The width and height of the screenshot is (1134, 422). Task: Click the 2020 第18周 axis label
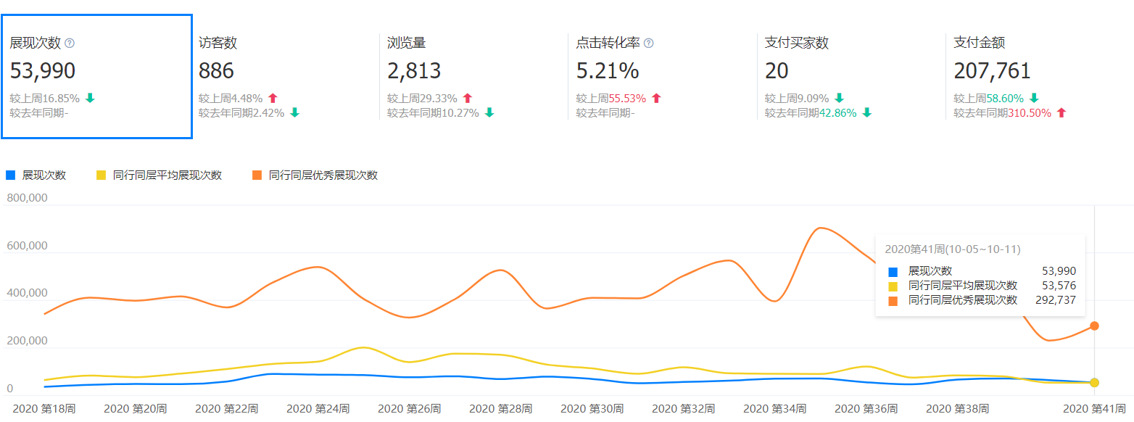(x=43, y=409)
